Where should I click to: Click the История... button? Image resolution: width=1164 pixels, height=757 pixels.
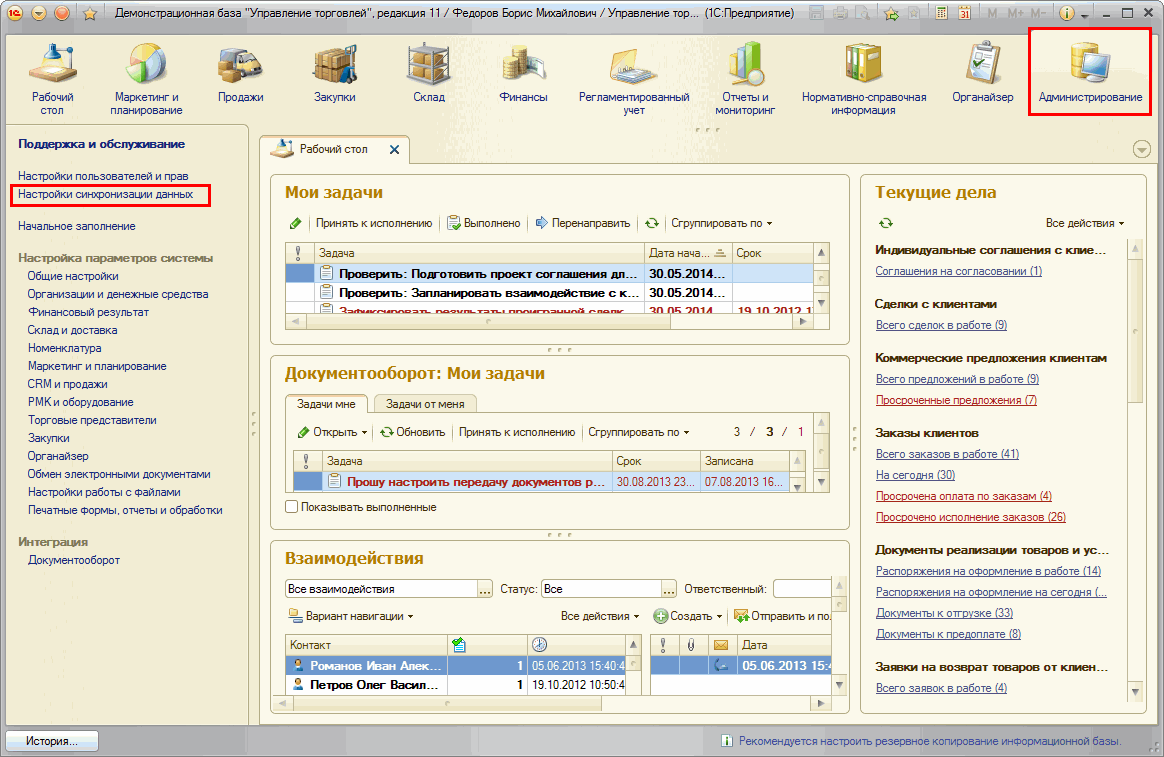tap(52, 741)
